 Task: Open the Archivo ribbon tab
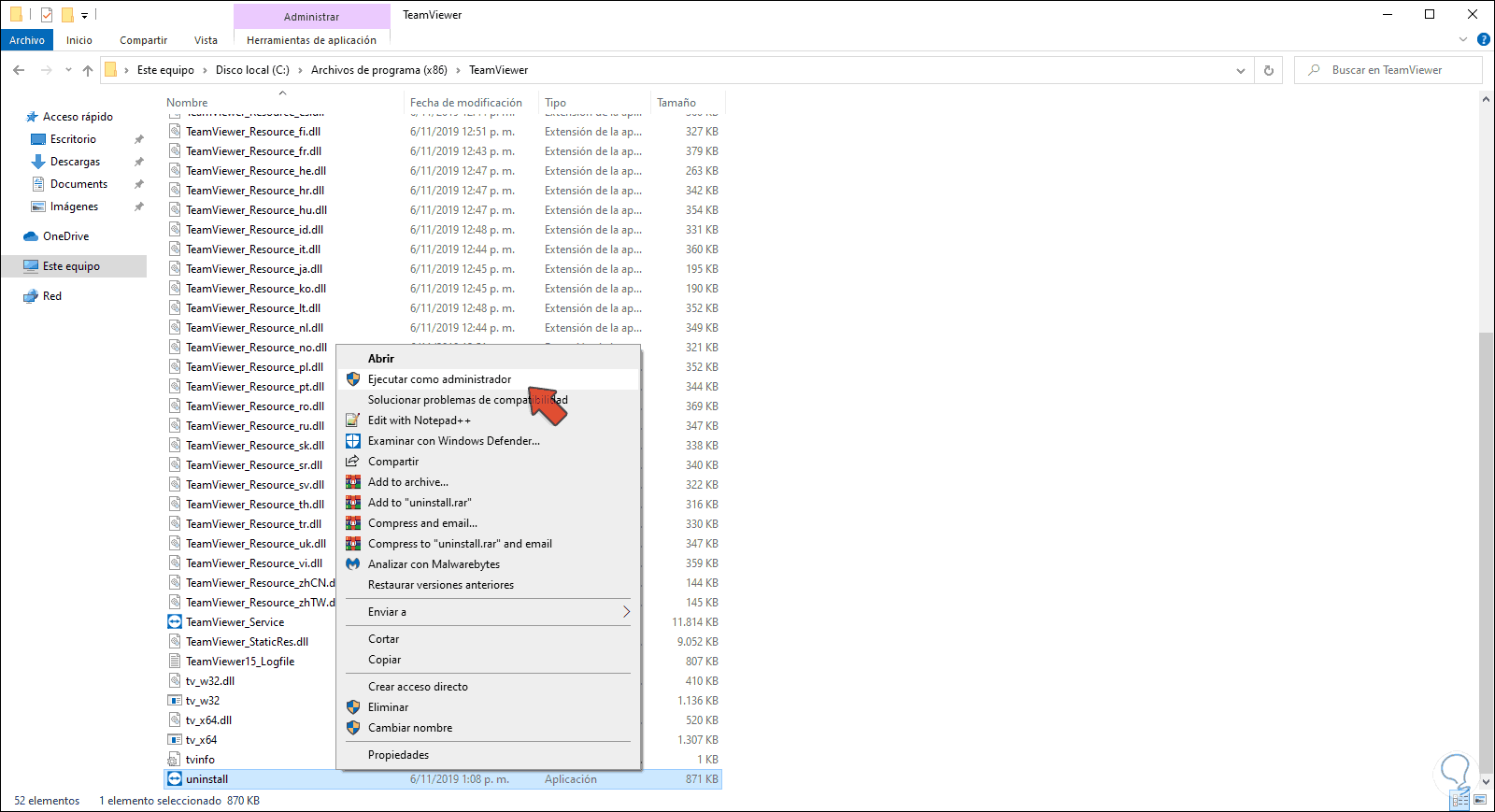coord(27,40)
